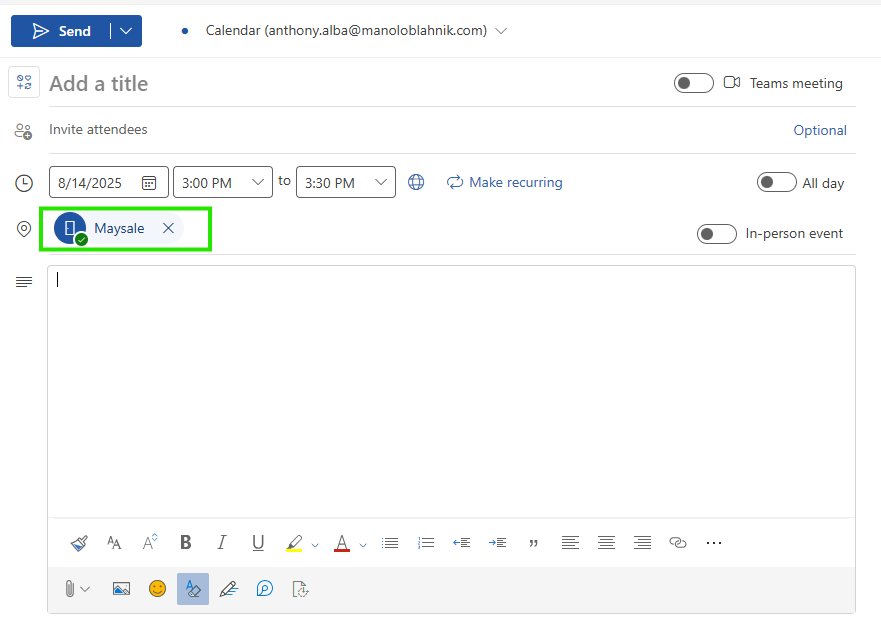The width and height of the screenshot is (881, 617).
Task: Click the grow/shrink font size icon
Action: click(150, 542)
